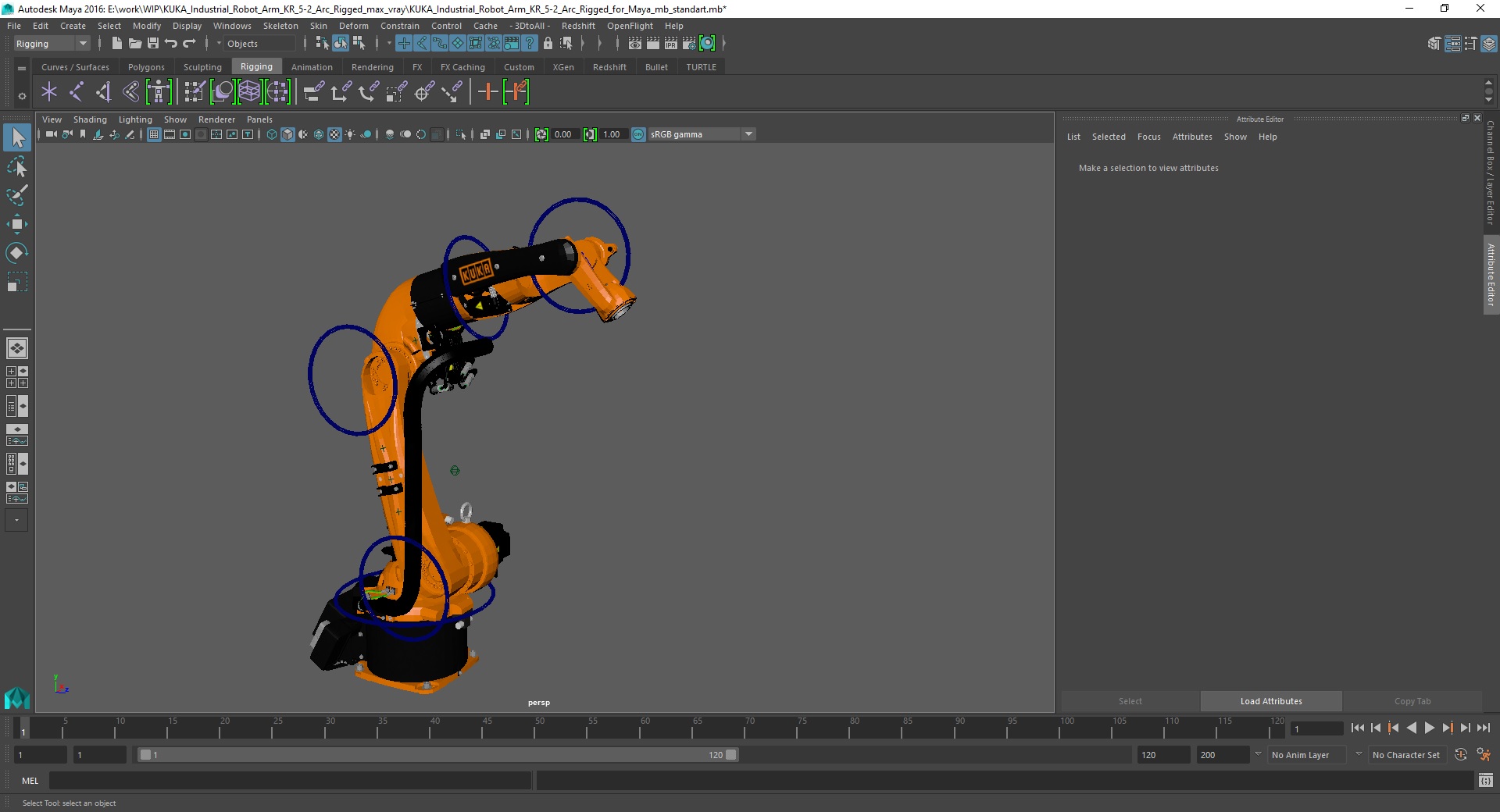Viewport: 1500px width, 812px height.
Task: Toggle textured display in the viewport
Action: click(x=334, y=134)
